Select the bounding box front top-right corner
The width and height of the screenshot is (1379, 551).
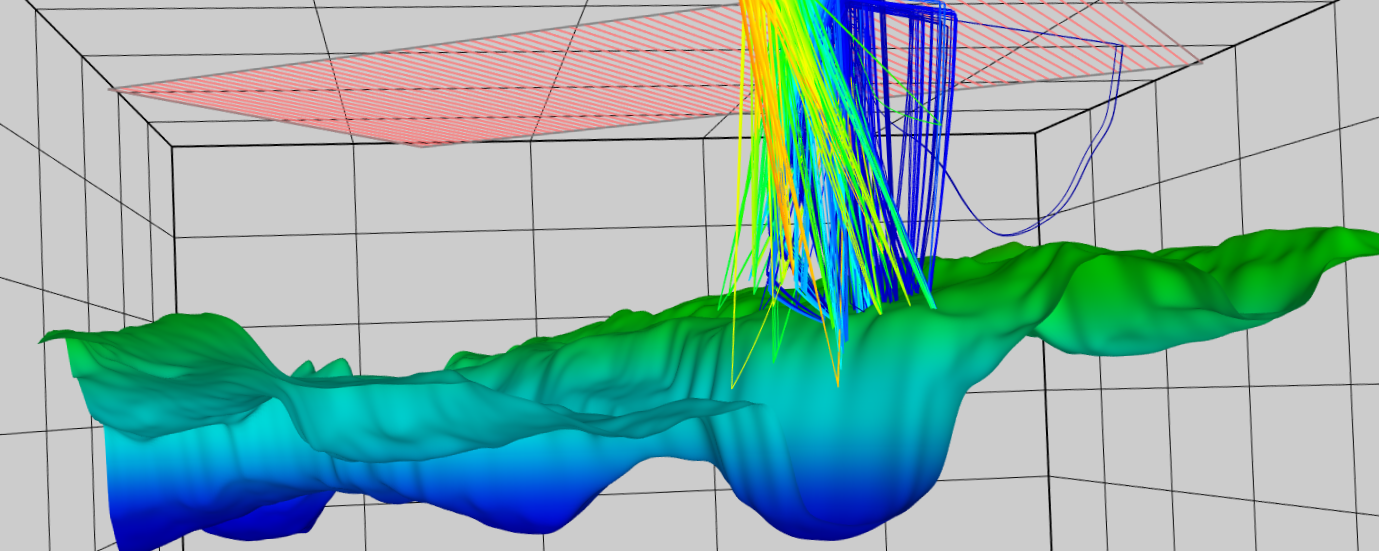tap(1036, 131)
